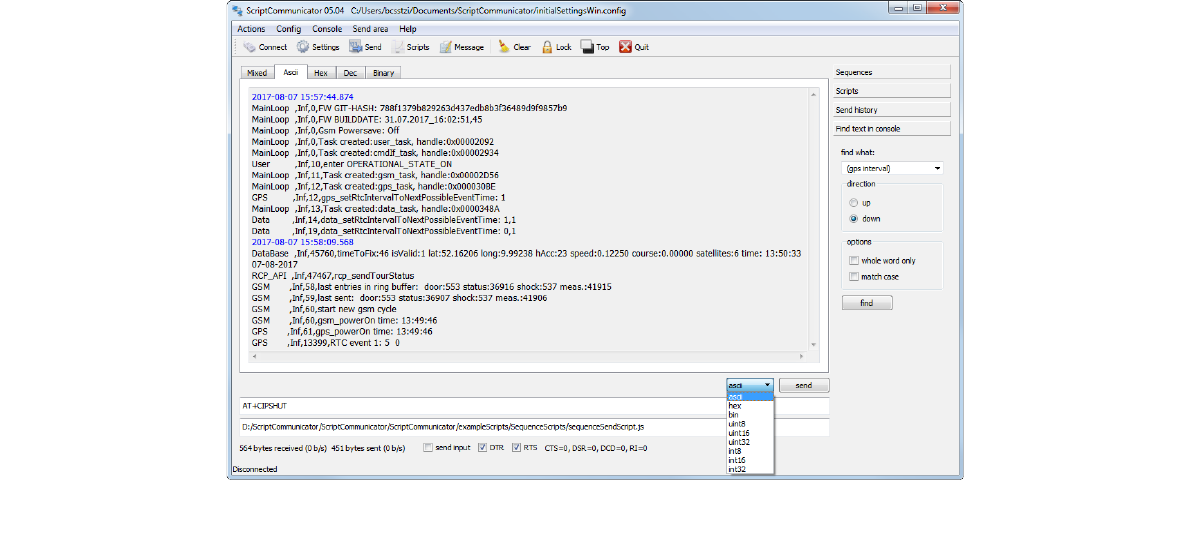Expand the Send history panel
This screenshot has height=560, width=1190.
(x=892, y=110)
